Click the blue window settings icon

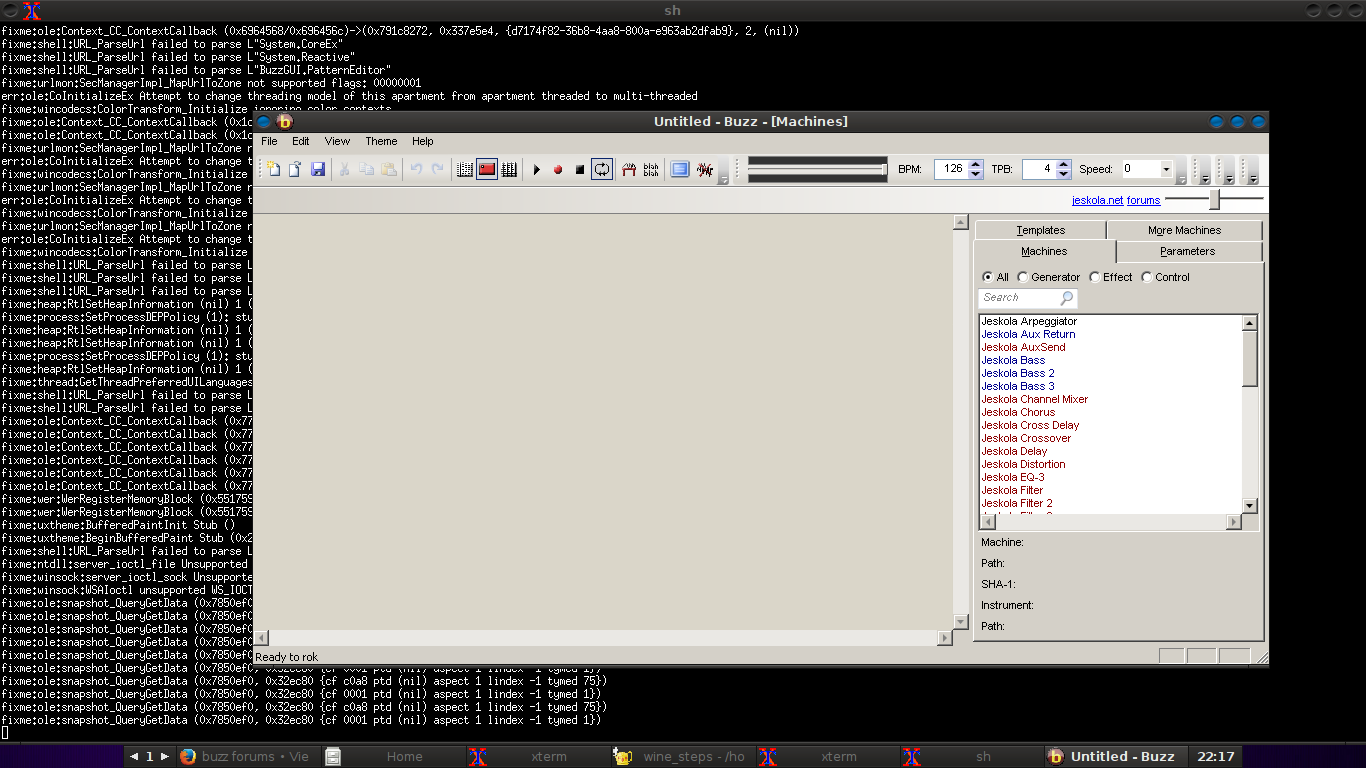pos(680,169)
